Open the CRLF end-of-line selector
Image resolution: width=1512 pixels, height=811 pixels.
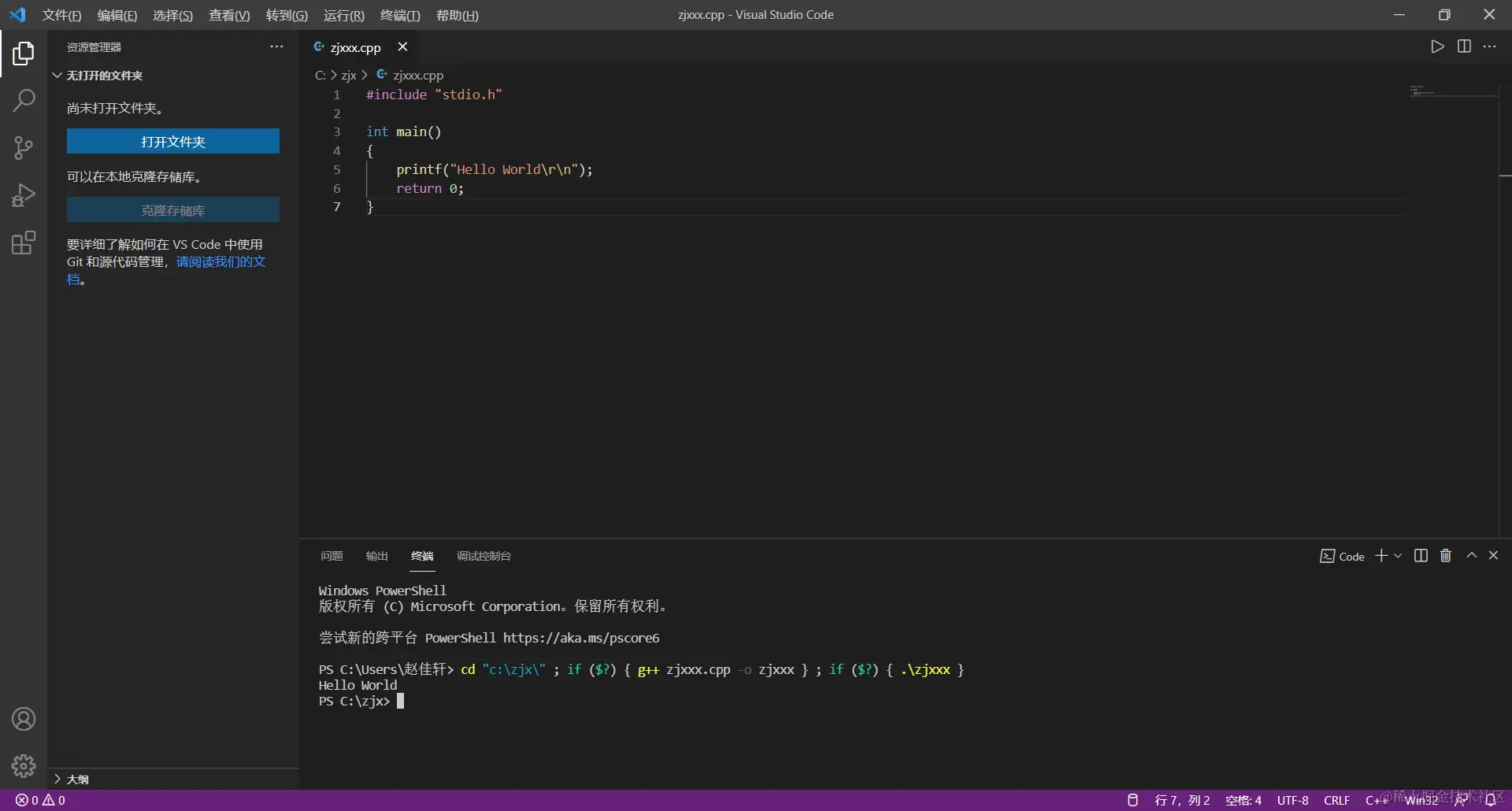[x=1337, y=801]
